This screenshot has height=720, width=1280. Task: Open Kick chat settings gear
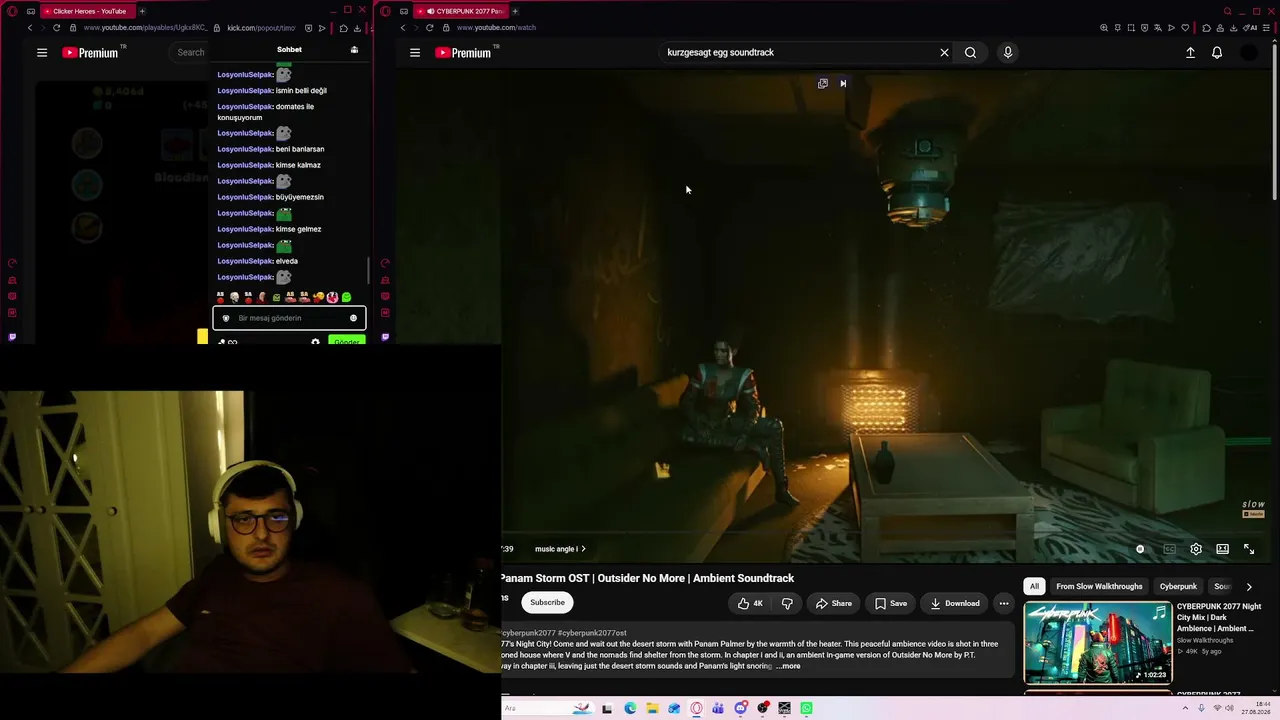(x=315, y=342)
